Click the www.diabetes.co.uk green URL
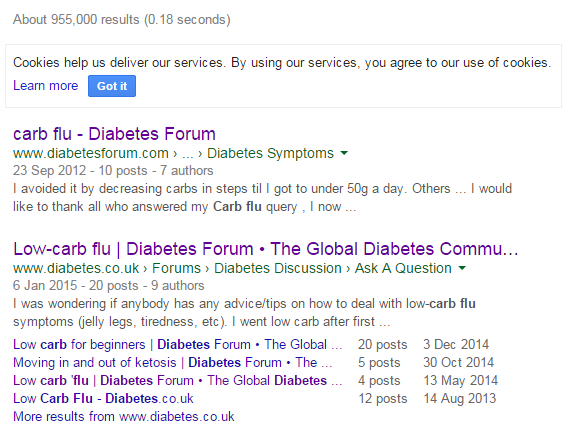568x431 pixels. [x=76, y=268]
